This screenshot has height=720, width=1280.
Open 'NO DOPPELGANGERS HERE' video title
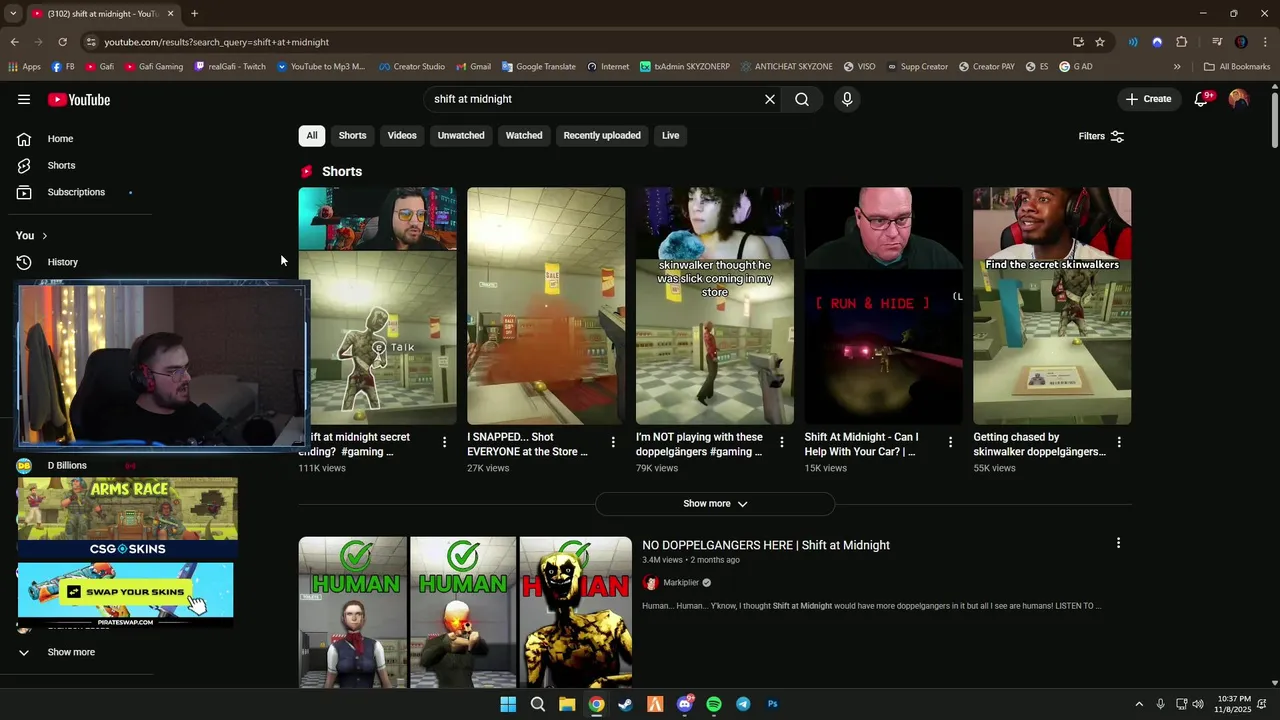(x=766, y=545)
